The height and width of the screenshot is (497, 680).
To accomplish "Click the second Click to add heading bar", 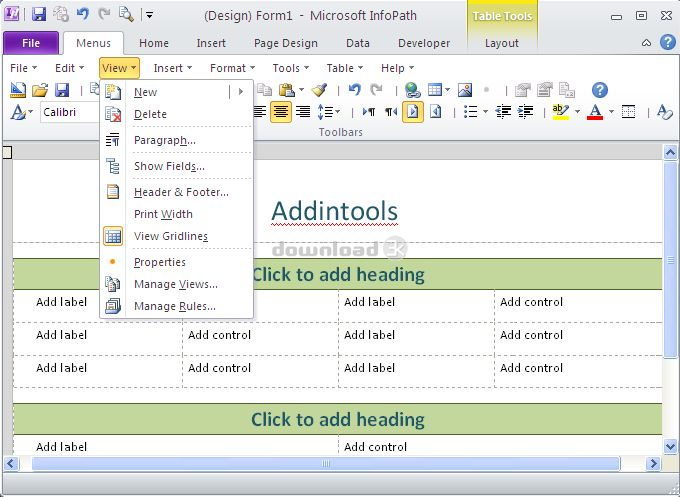I will (337, 419).
